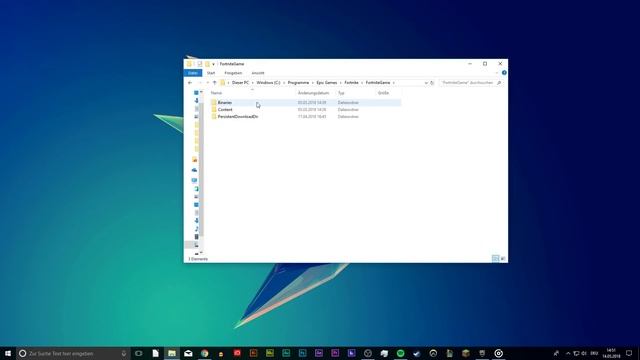Select the PersistentDownloadDir folder
Screen dimensions: 640x360
[238, 117]
